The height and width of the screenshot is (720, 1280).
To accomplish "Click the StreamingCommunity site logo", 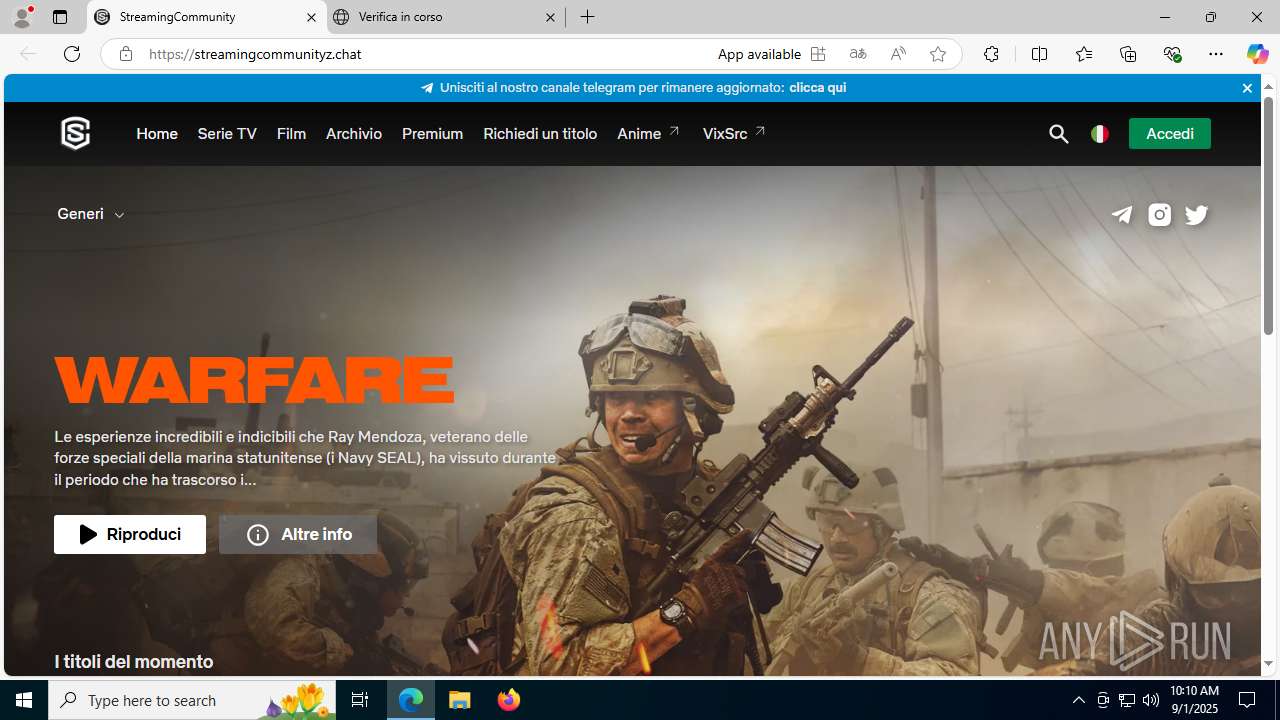I will 75,133.
